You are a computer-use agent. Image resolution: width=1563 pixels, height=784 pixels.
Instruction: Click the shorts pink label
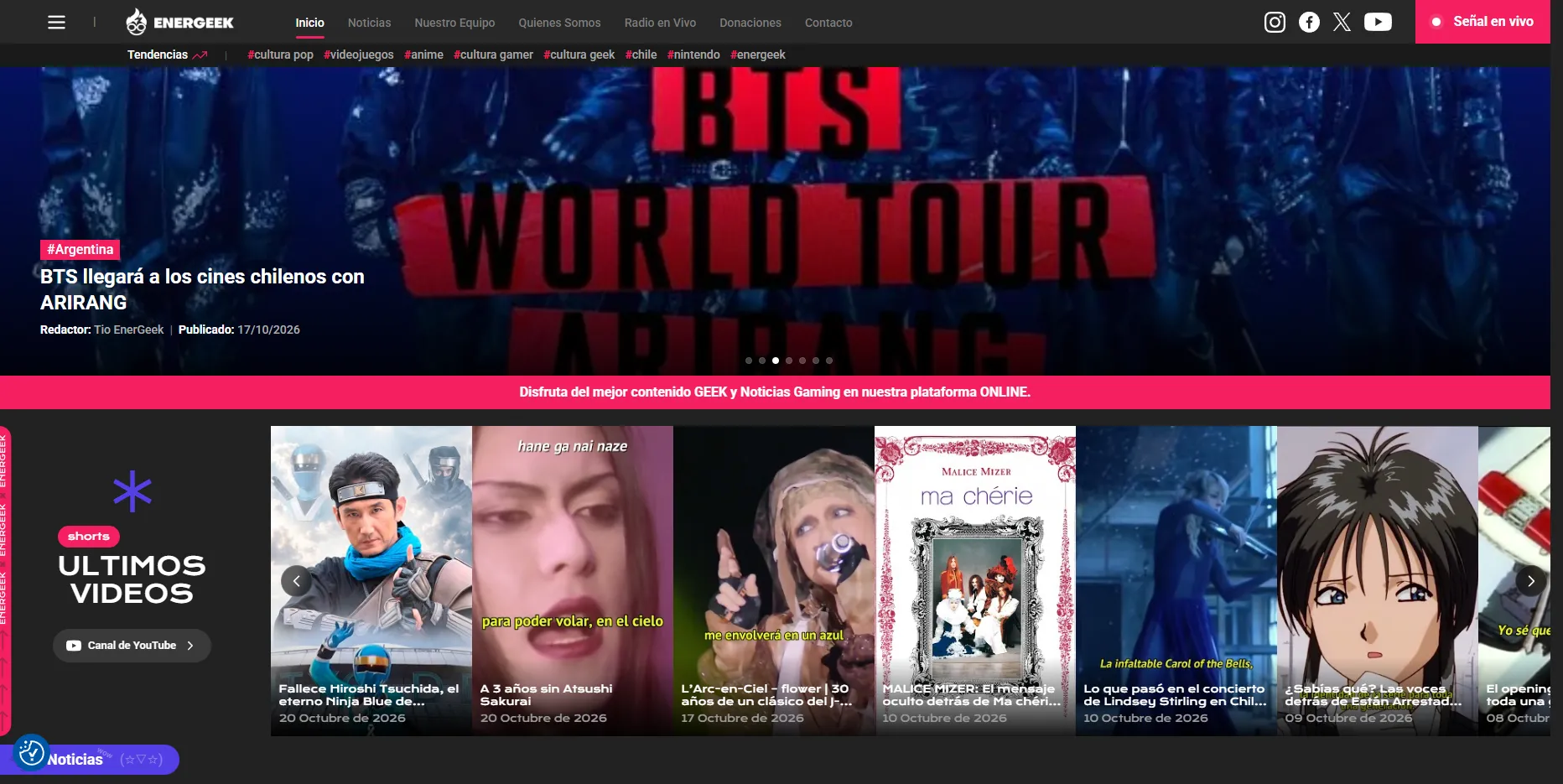coord(89,537)
